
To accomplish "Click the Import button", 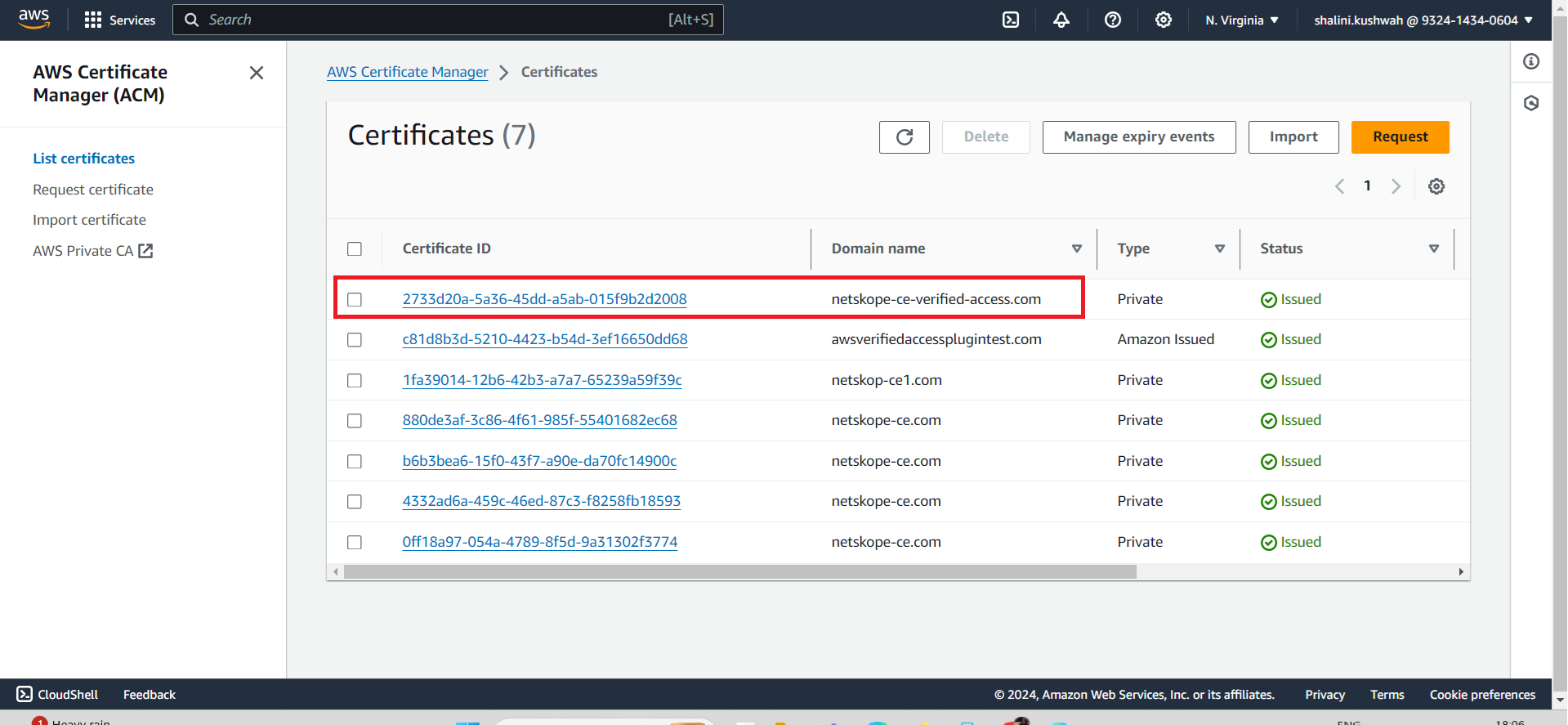I will [1293, 137].
